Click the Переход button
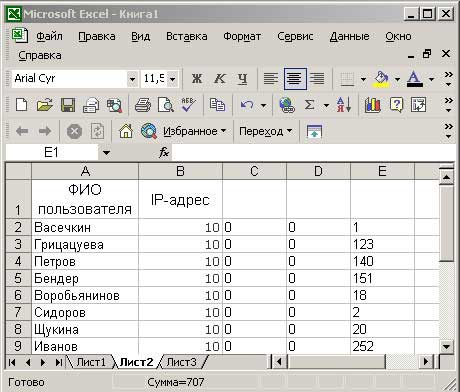The height and width of the screenshot is (392, 460). click(266, 131)
